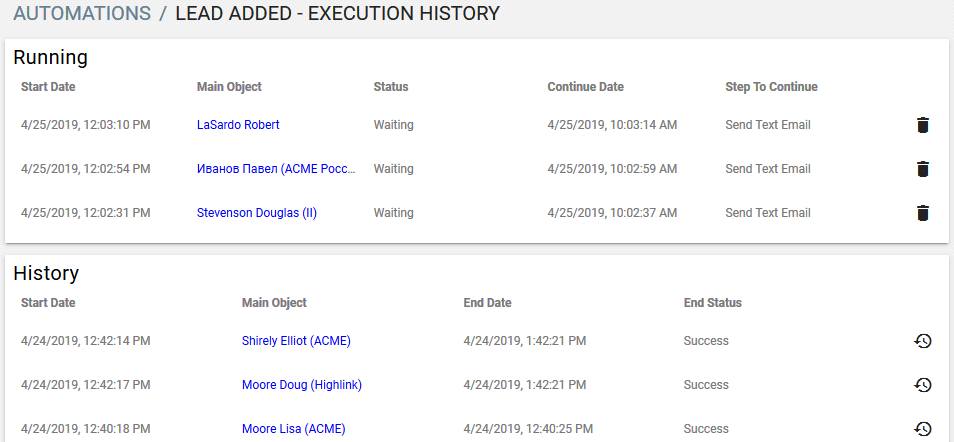Click the Step To Continue column header
Image resolution: width=954 pixels, height=442 pixels.
click(x=771, y=86)
